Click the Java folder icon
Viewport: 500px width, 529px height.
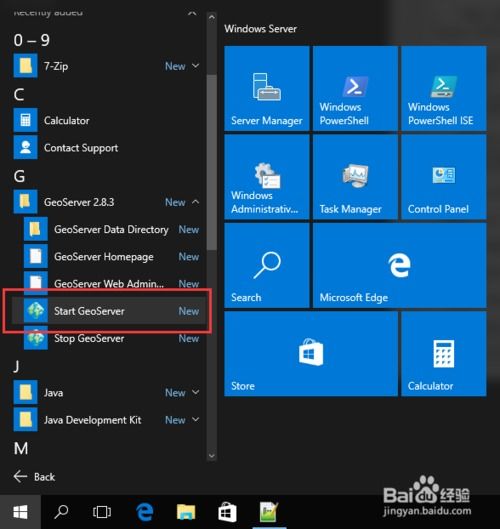(25, 392)
